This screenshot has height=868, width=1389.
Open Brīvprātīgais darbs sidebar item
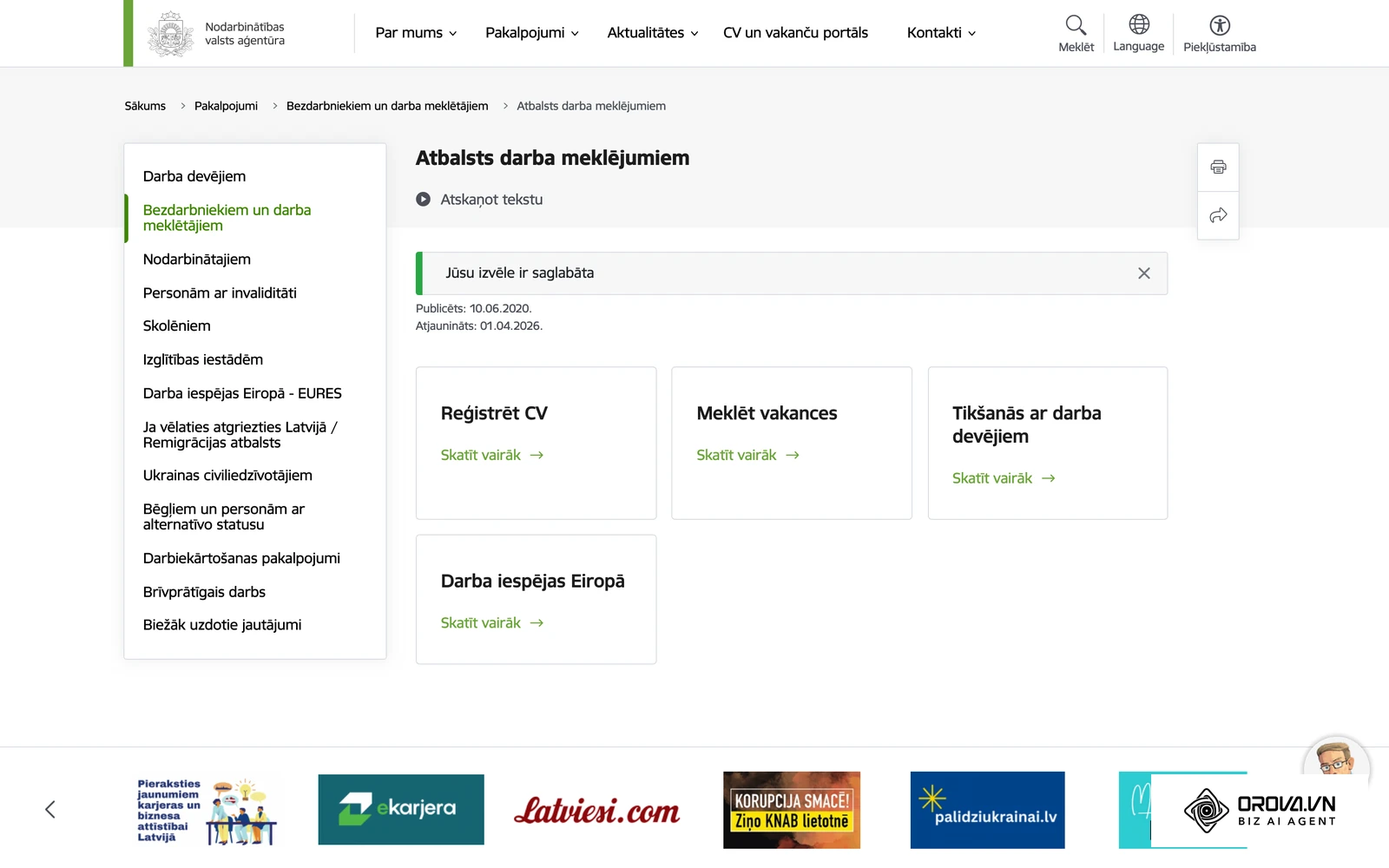(x=204, y=592)
